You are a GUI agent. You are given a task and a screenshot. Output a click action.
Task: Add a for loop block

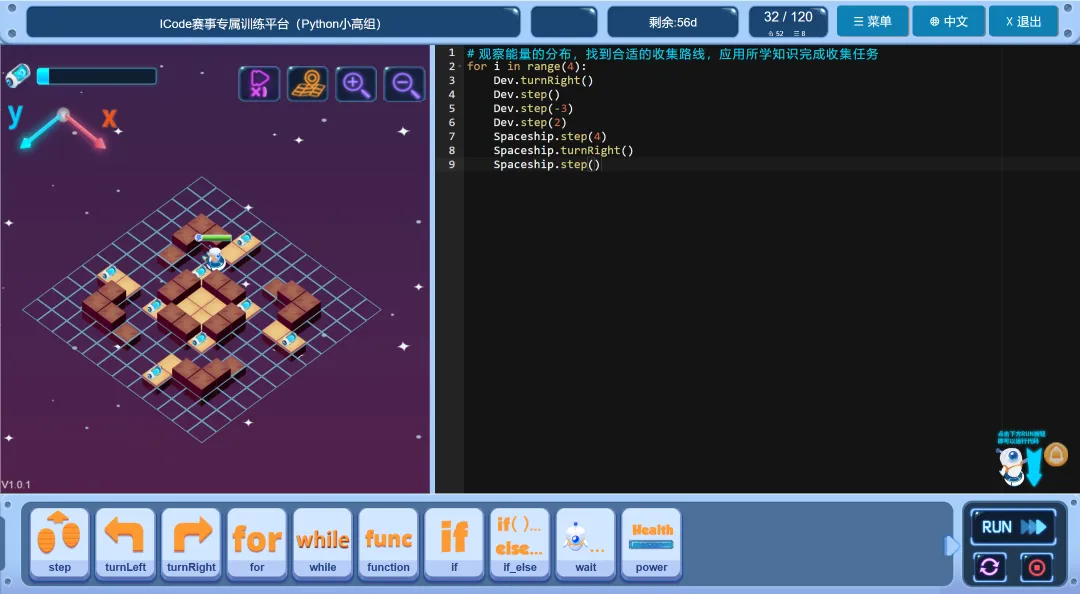[x=257, y=543]
